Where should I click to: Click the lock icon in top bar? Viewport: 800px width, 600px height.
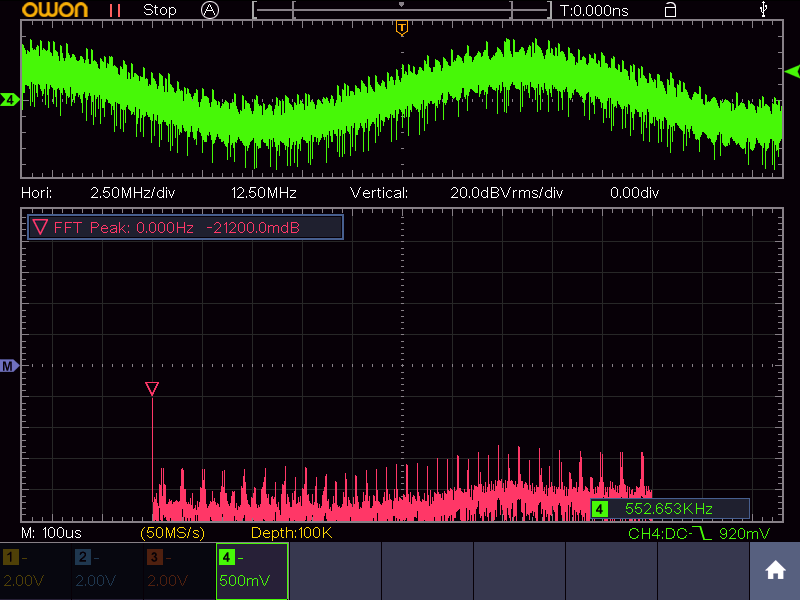coord(670,10)
